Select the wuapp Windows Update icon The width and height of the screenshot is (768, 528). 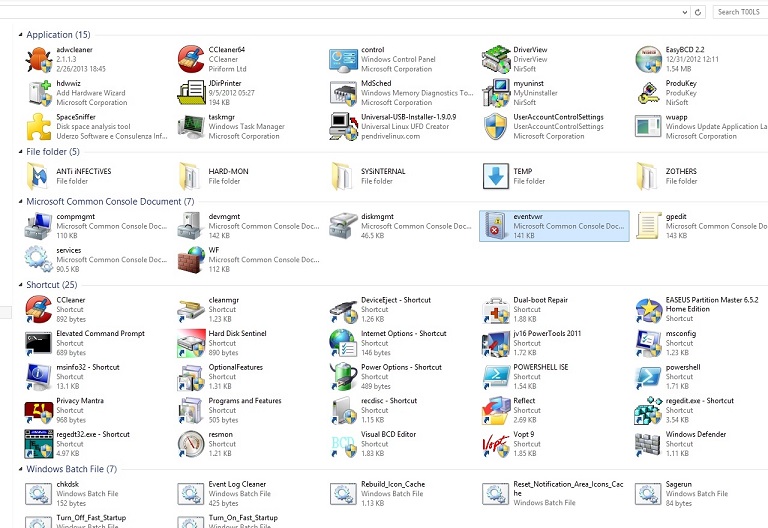(x=648, y=127)
